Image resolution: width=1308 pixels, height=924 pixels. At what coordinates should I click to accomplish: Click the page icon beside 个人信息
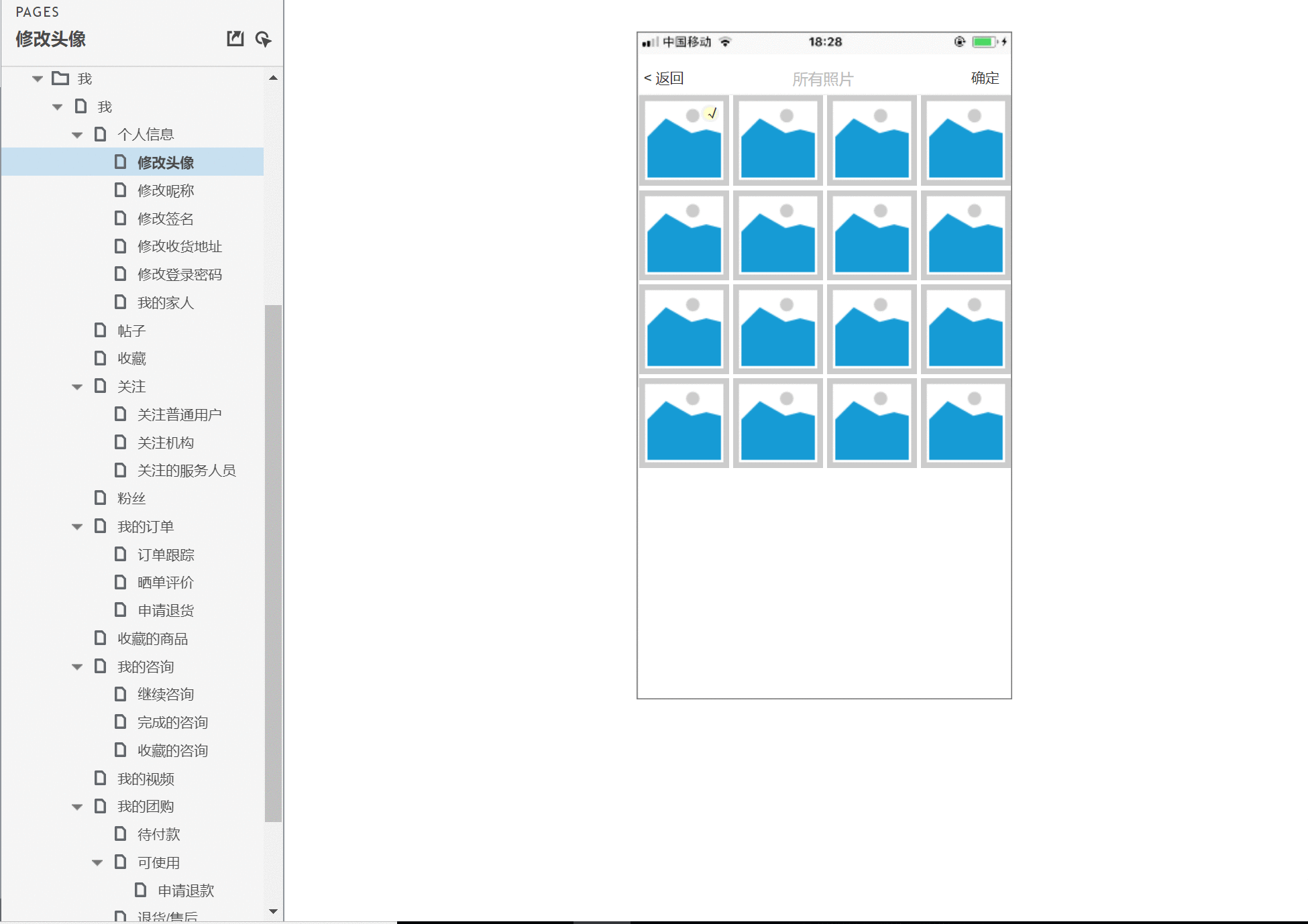coord(101,134)
